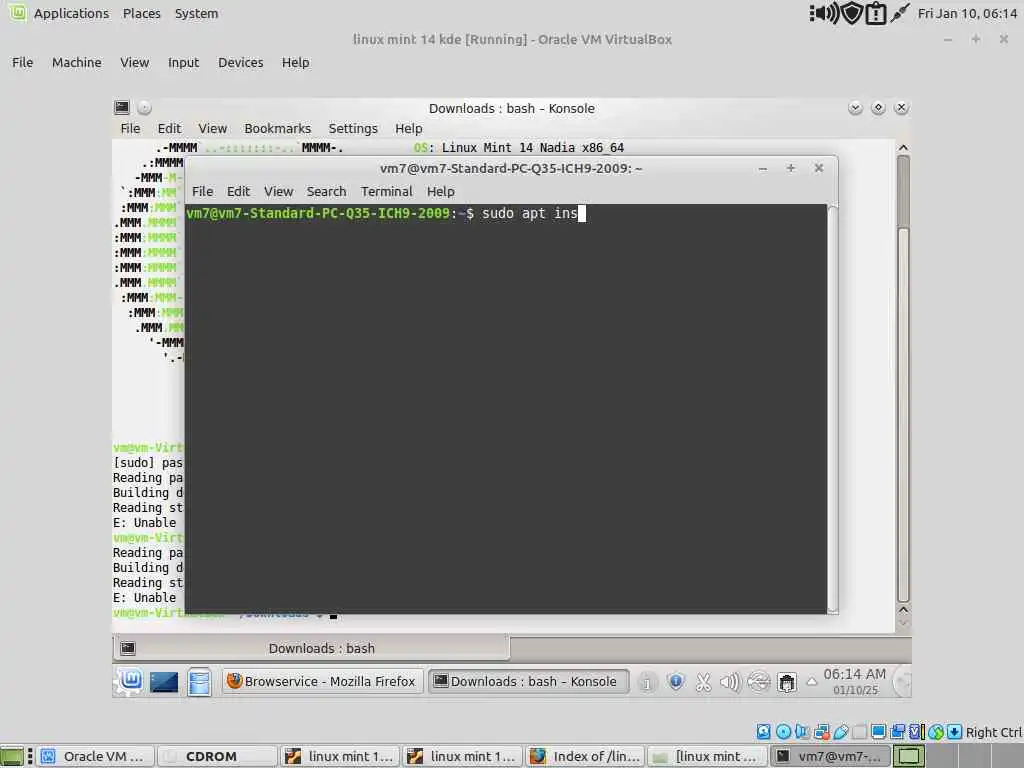Viewport: 1024px width, 768px height.
Task: Open the front terminal's Edit menu
Action: coord(238,191)
